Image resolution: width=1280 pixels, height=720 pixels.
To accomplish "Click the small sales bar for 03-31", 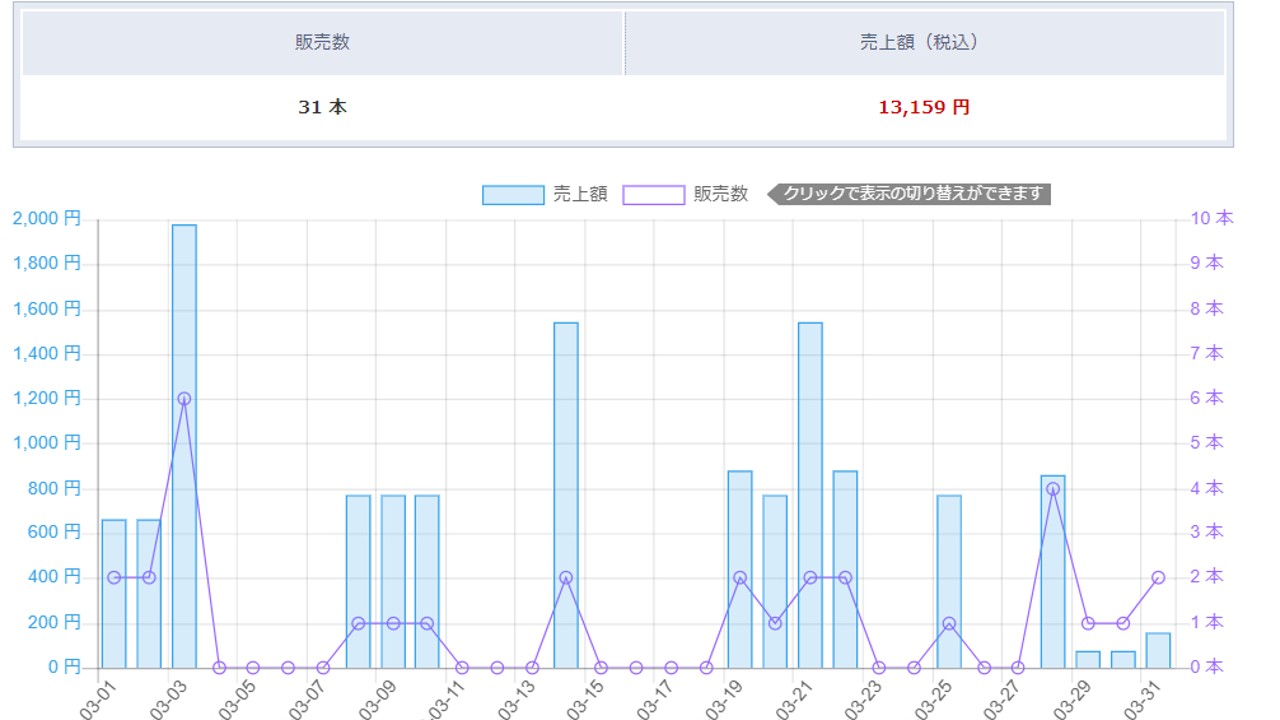I will 1158,651.
